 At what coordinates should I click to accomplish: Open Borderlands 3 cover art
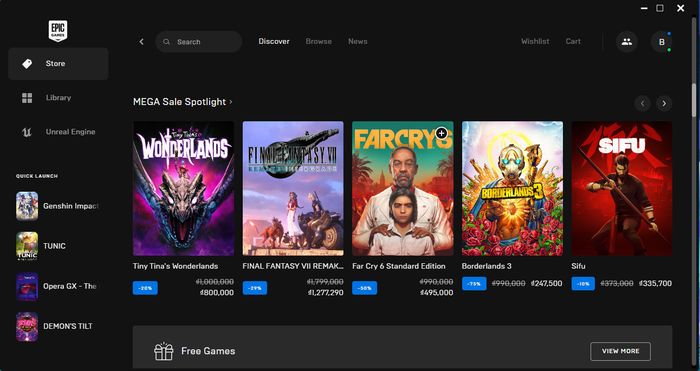512,188
